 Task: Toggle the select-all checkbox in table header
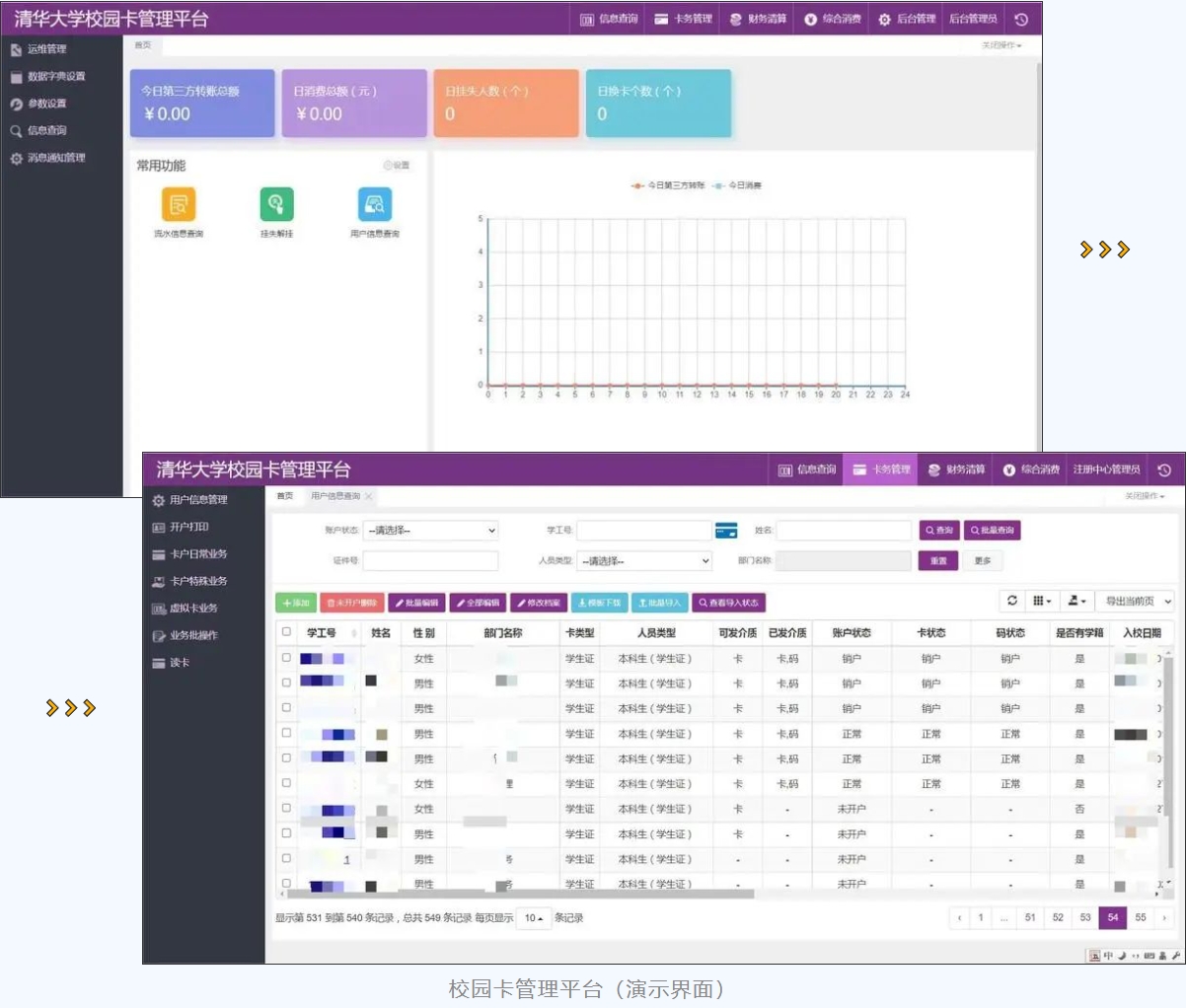(287, 632)
